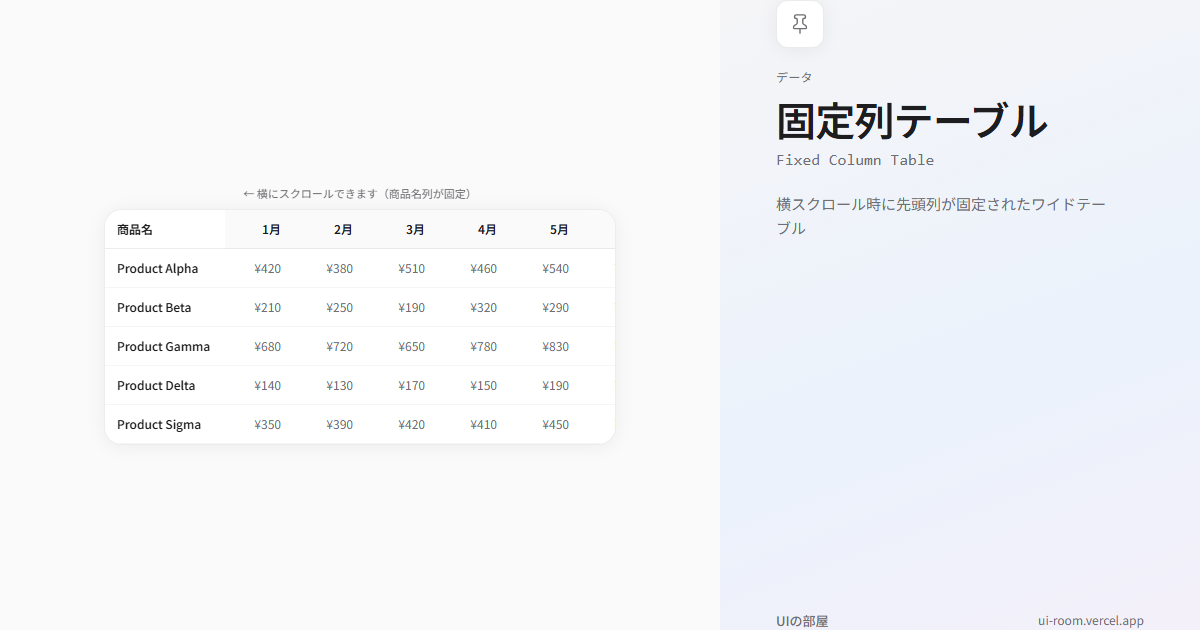This screenshot has width=1200, height=630.
Task: Click the Product Gamma row label
Action: coord(164,346)
